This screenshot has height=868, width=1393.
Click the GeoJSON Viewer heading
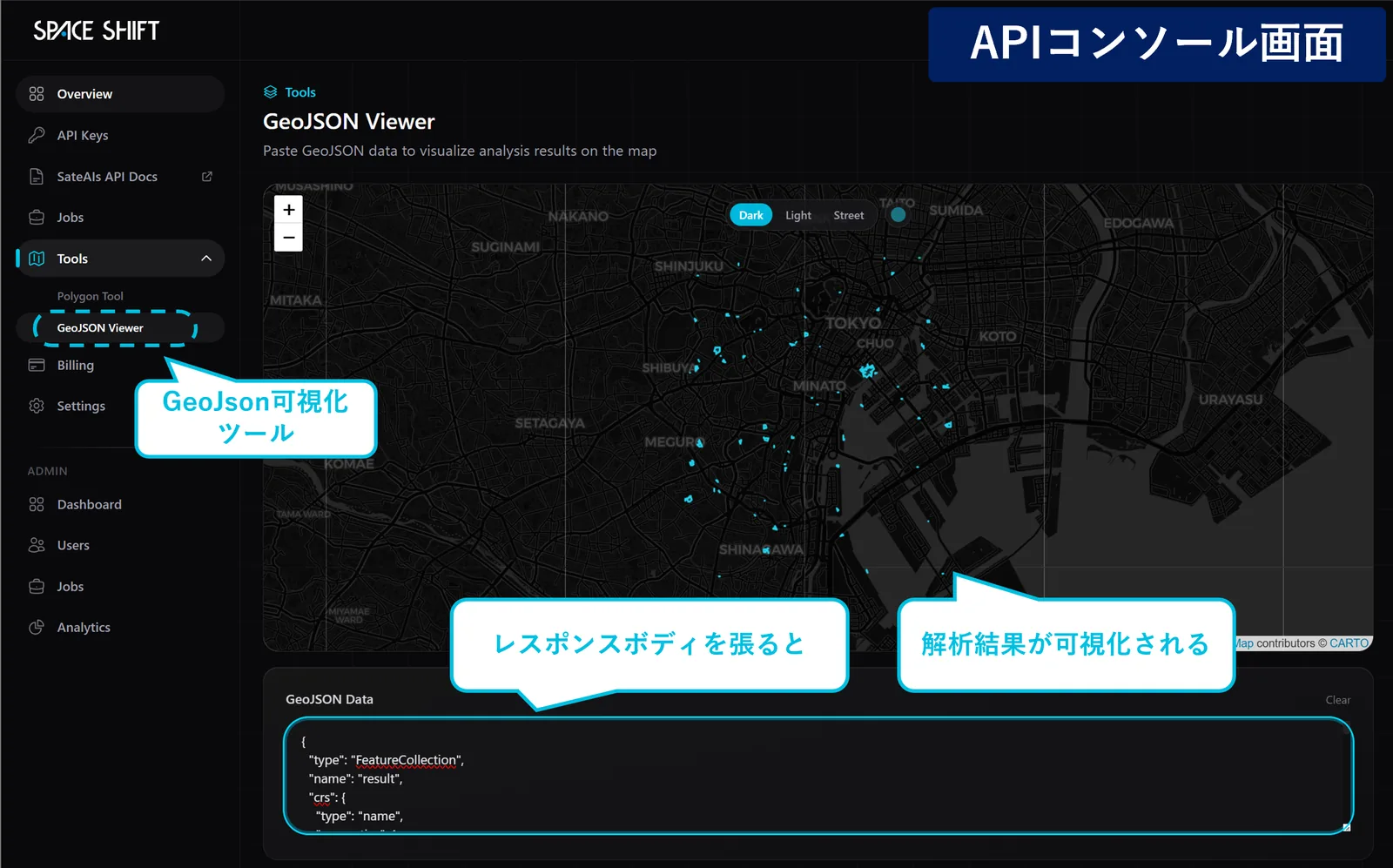click(349, 122)
